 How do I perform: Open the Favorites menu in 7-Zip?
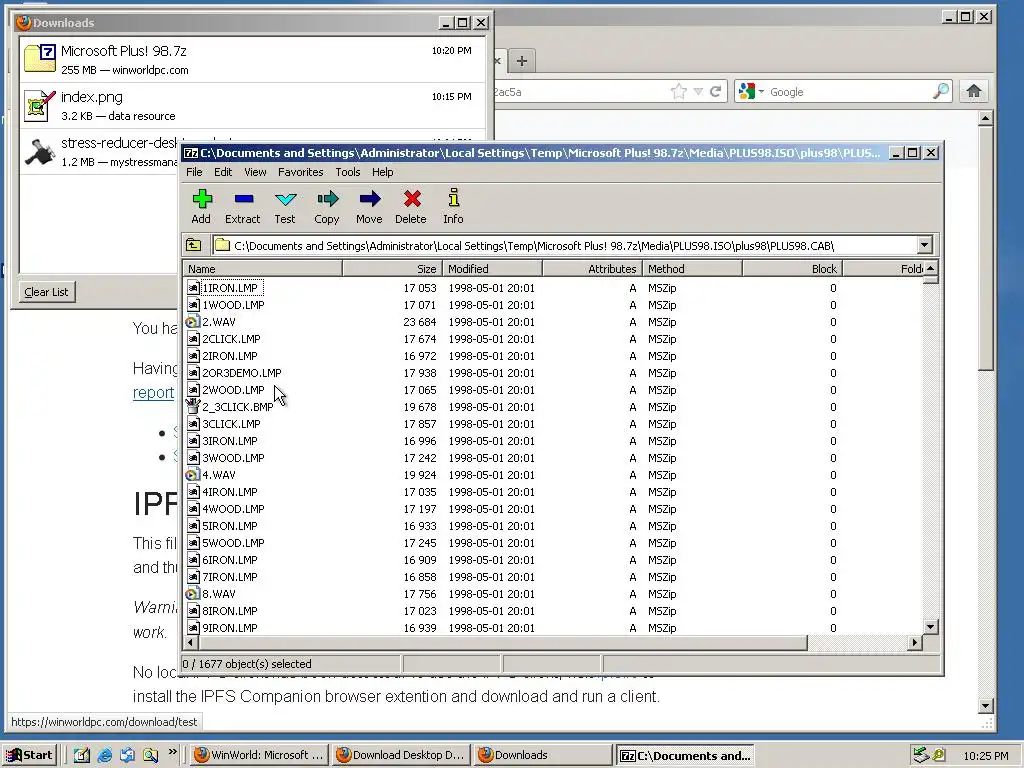pyautogui.click(x=300, y=172)
